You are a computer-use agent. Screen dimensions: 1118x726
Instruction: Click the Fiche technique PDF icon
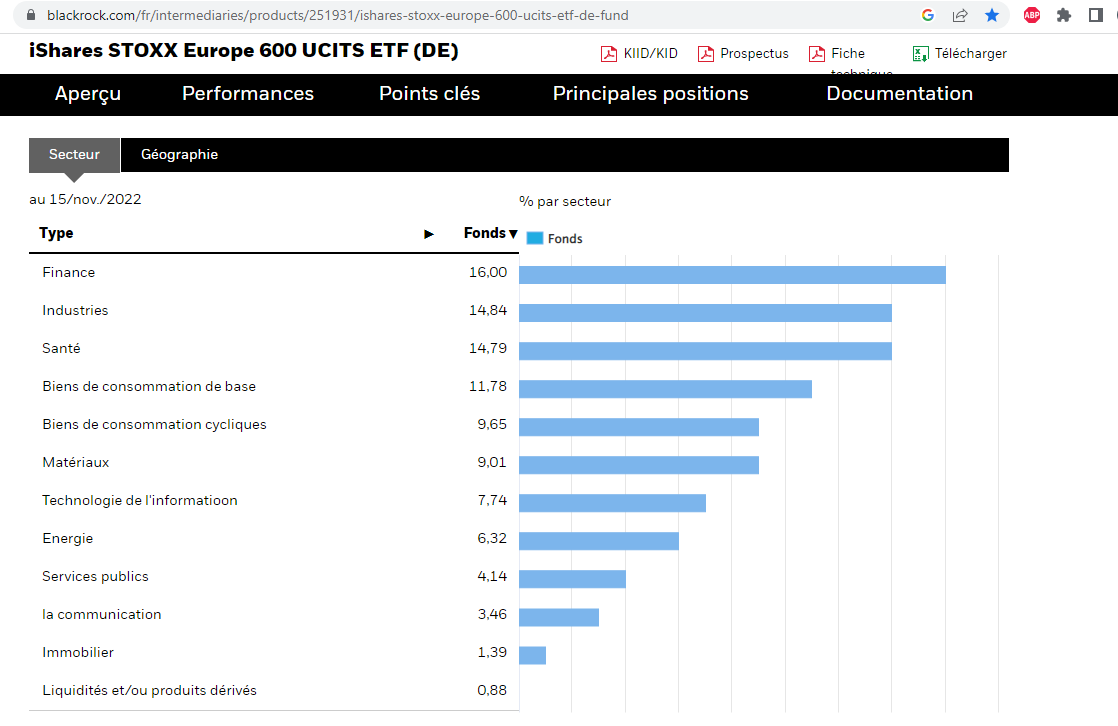tap(817, 53)
